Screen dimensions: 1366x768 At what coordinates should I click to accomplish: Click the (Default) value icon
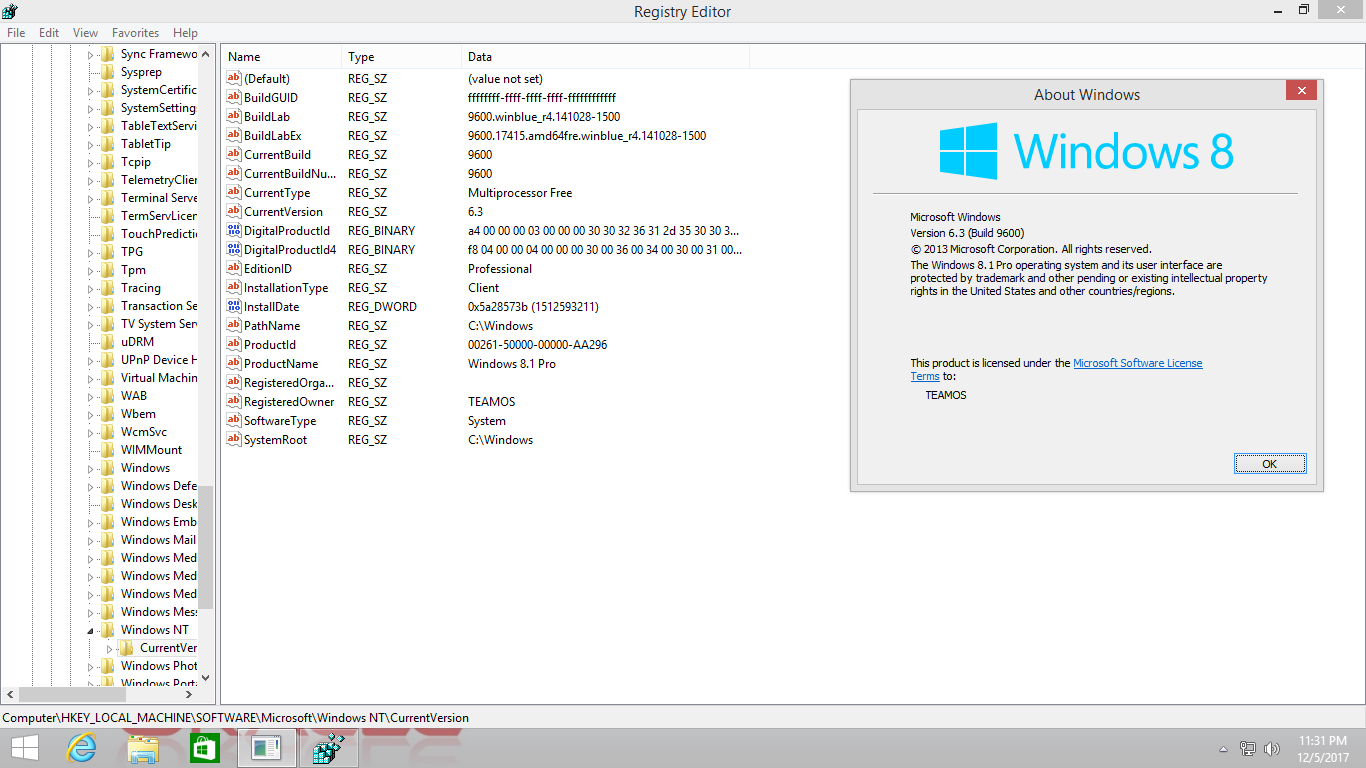(x=234, y=79)
